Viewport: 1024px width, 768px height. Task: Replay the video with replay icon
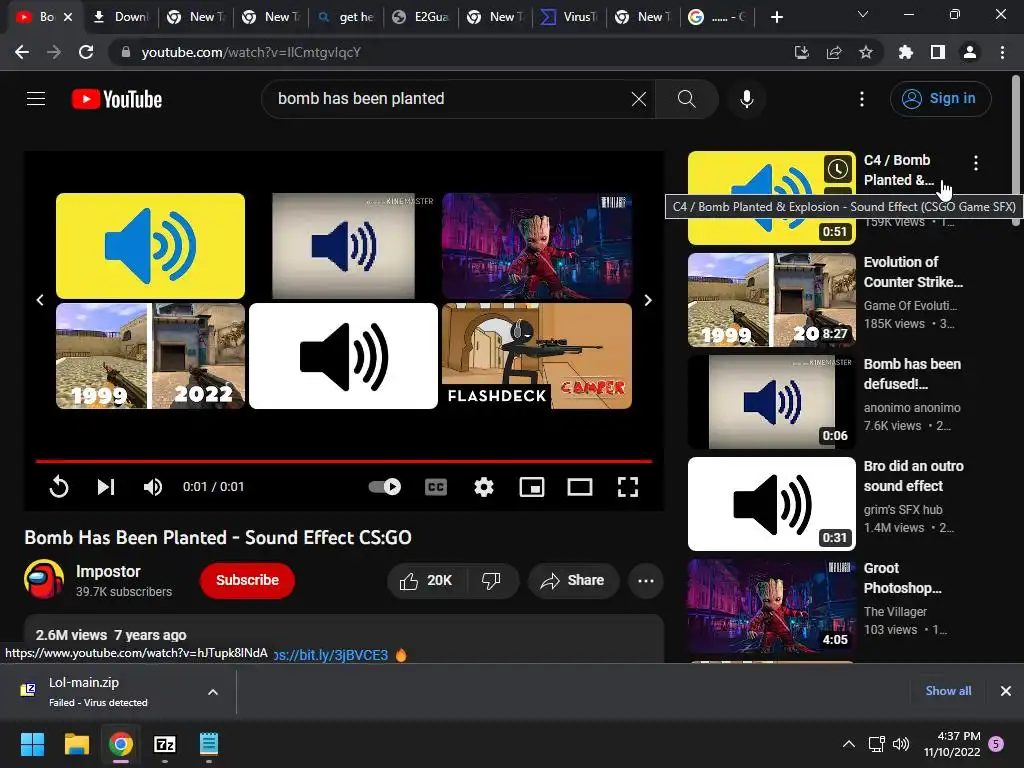[x=59, y=487]
